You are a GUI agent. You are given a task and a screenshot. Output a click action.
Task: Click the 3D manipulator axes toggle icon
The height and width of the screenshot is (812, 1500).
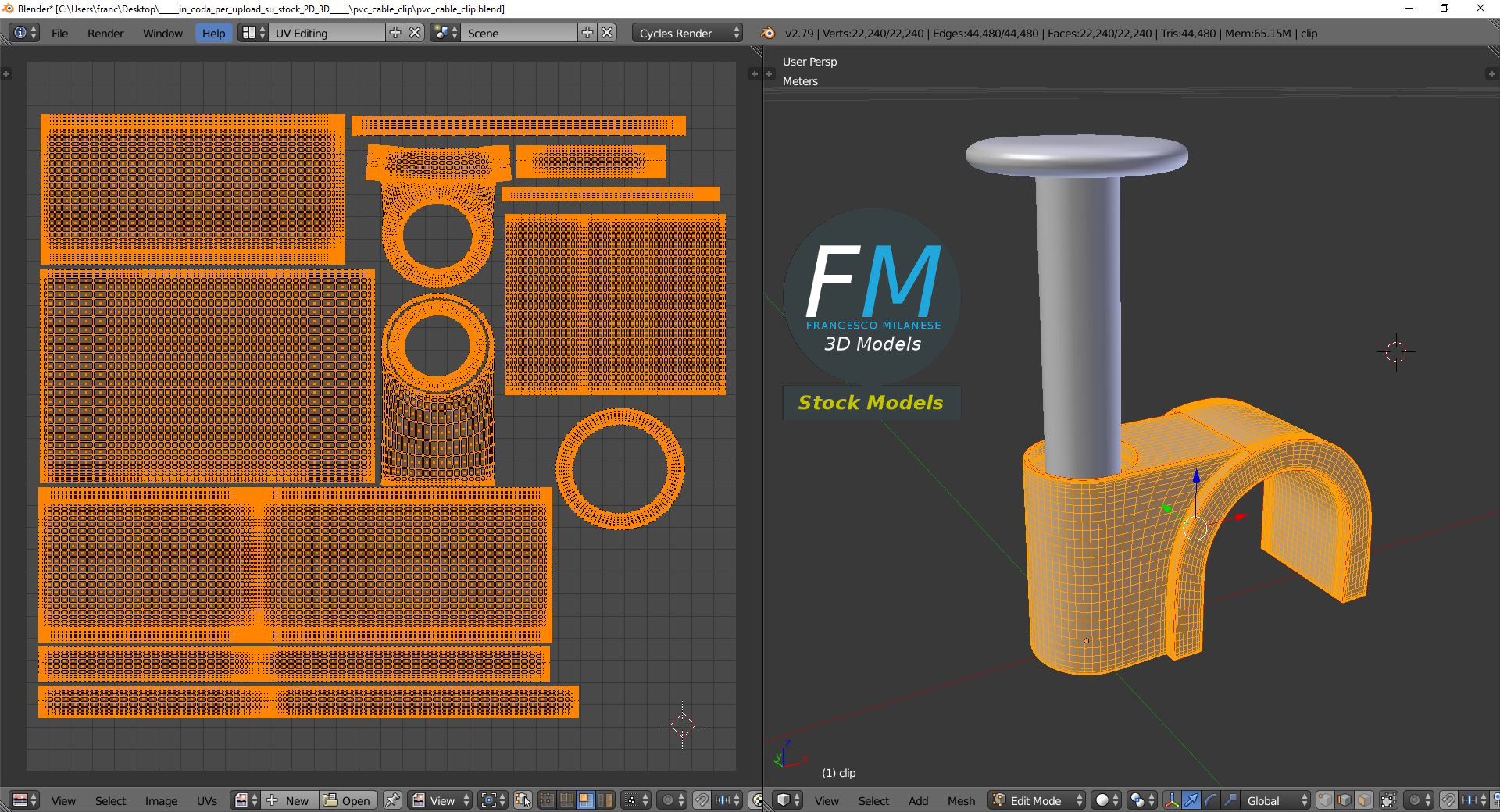click(x=1172, y=800)
